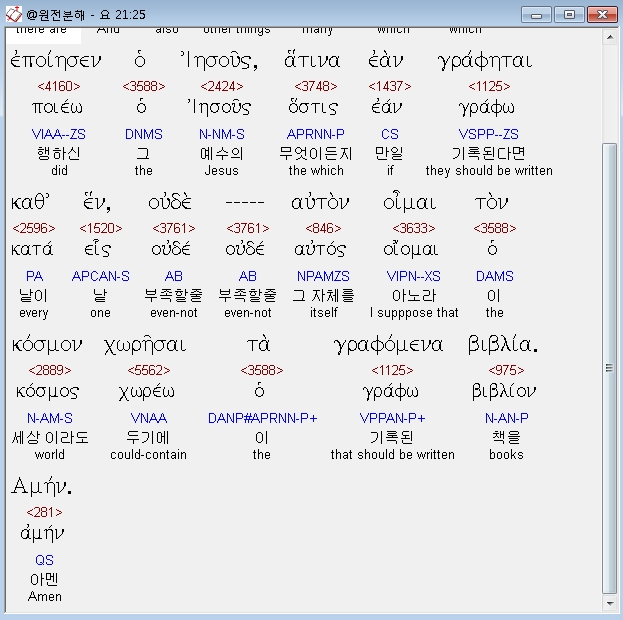Click Strong's number <5562>
623x620 pixels.
click(149, 370)
